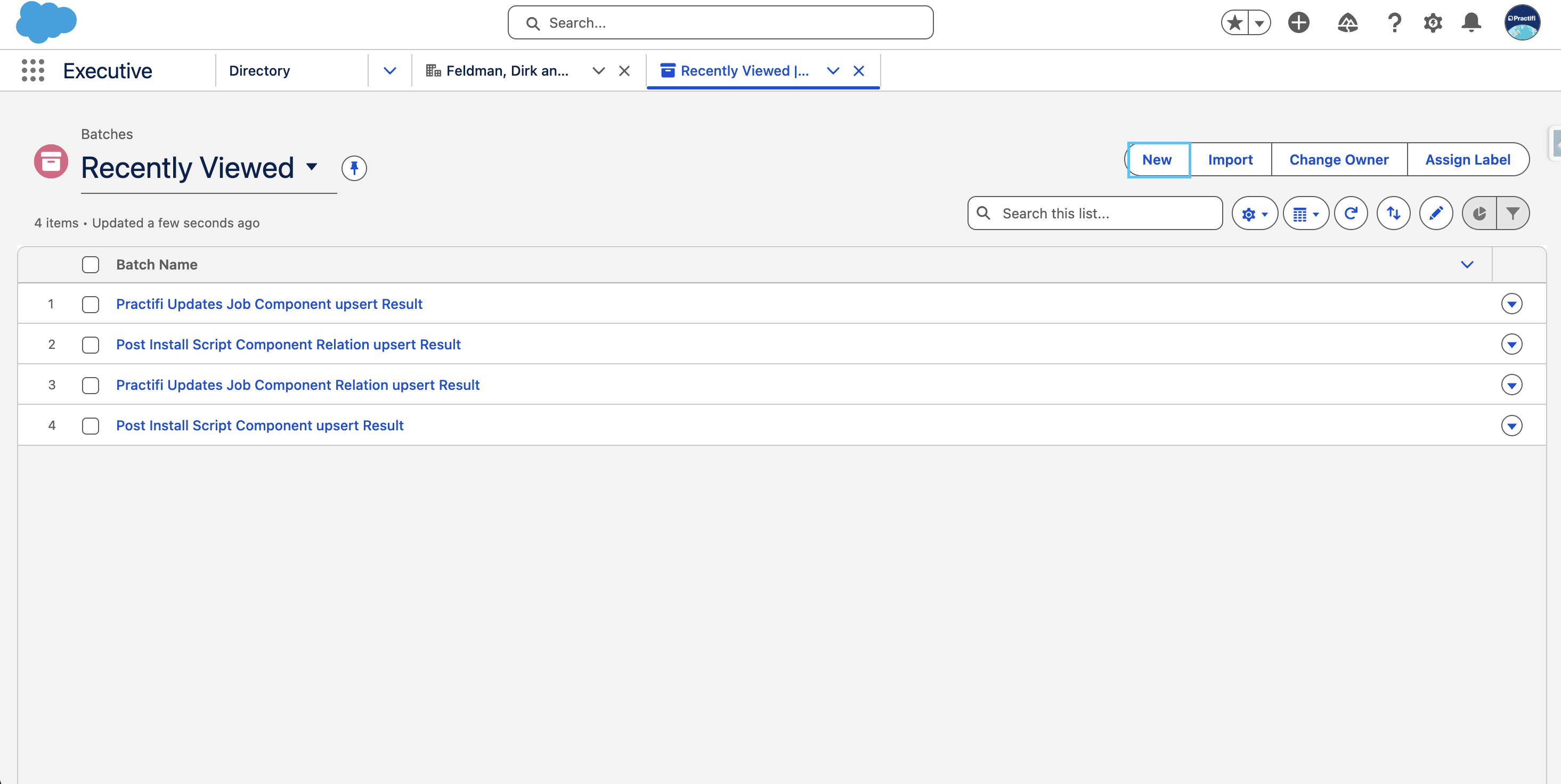This screenshot has width=1561, height=784.
Task: Expand favorites list dropdown arrow
Action: (1259, 23)
